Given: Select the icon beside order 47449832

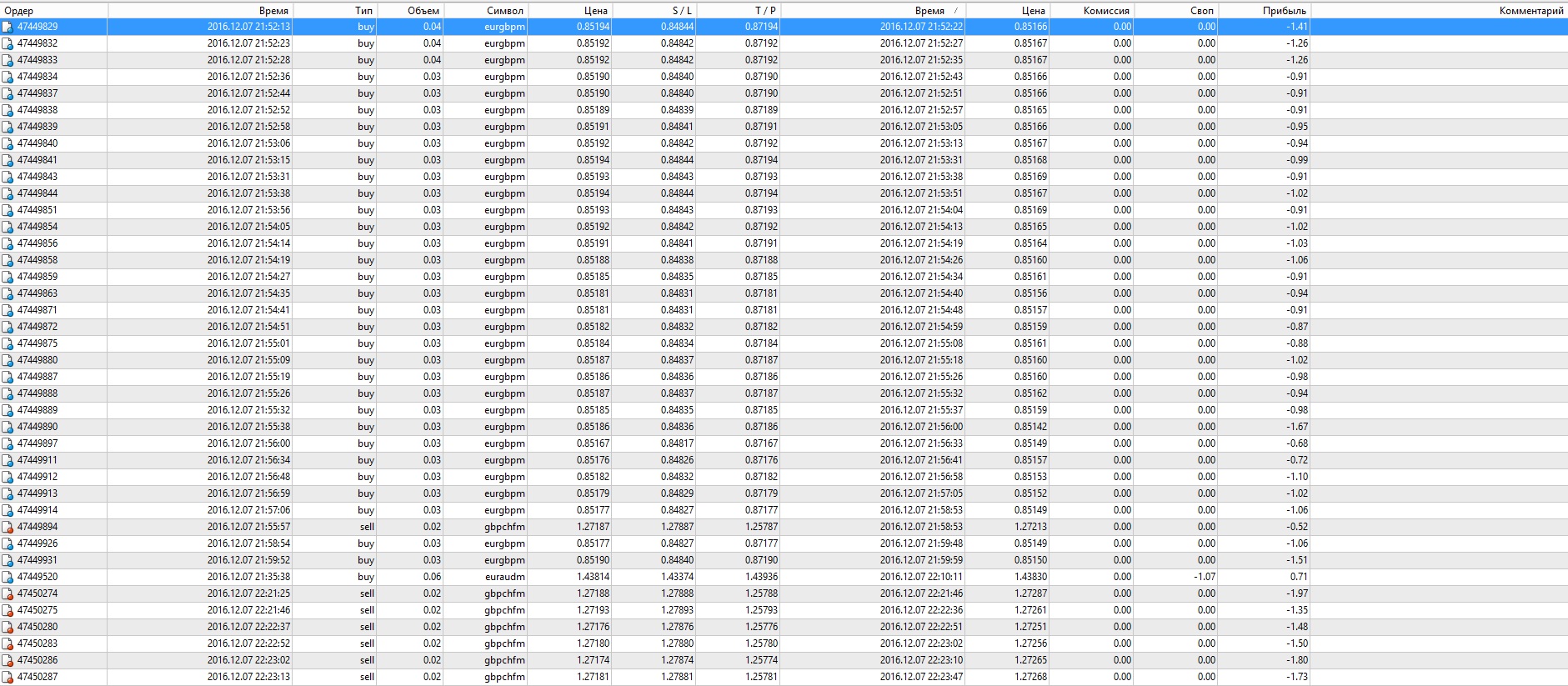Looking at the screenshot, I should point(8,43).
